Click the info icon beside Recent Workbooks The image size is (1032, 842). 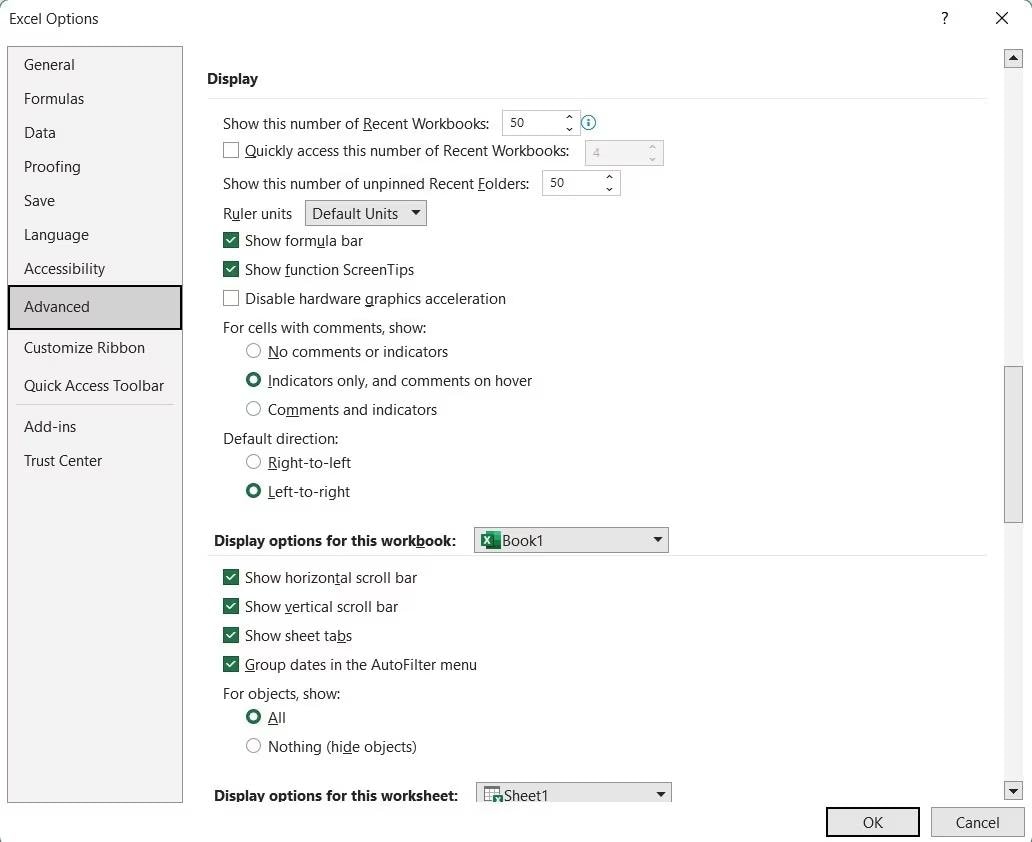point(589,123)
